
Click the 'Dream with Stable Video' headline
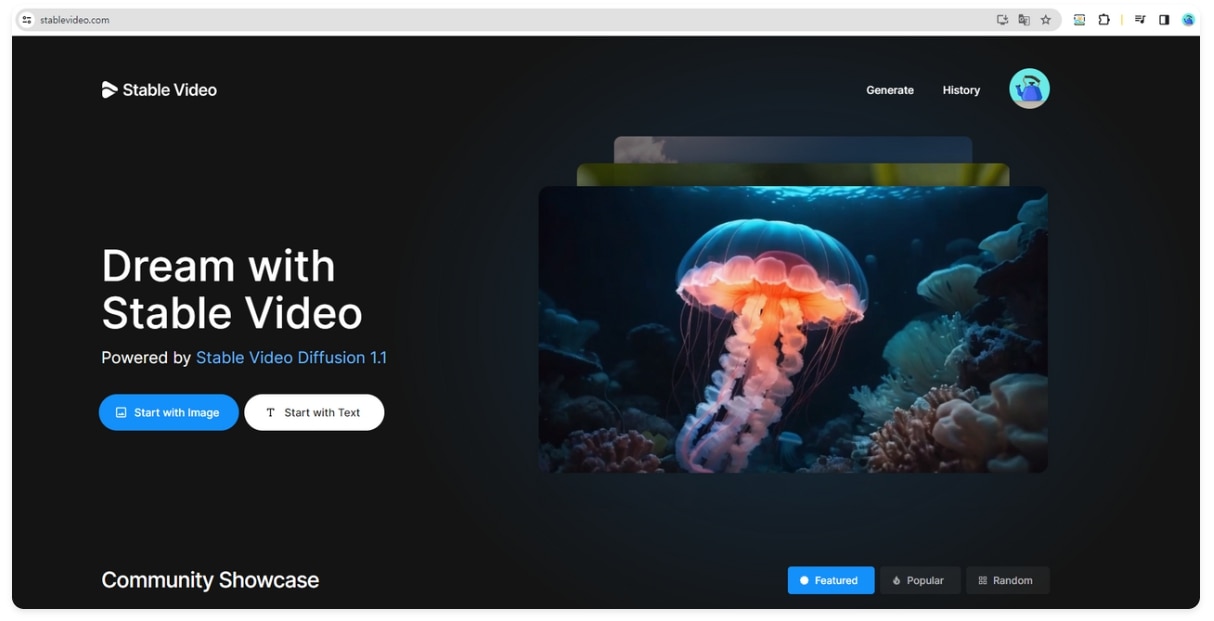click(232, 289)
